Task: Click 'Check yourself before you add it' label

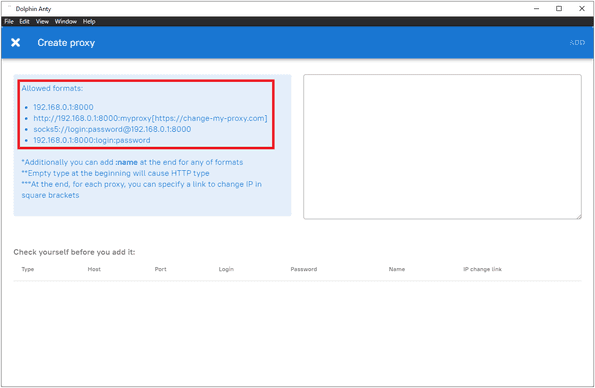Action: 74,252
